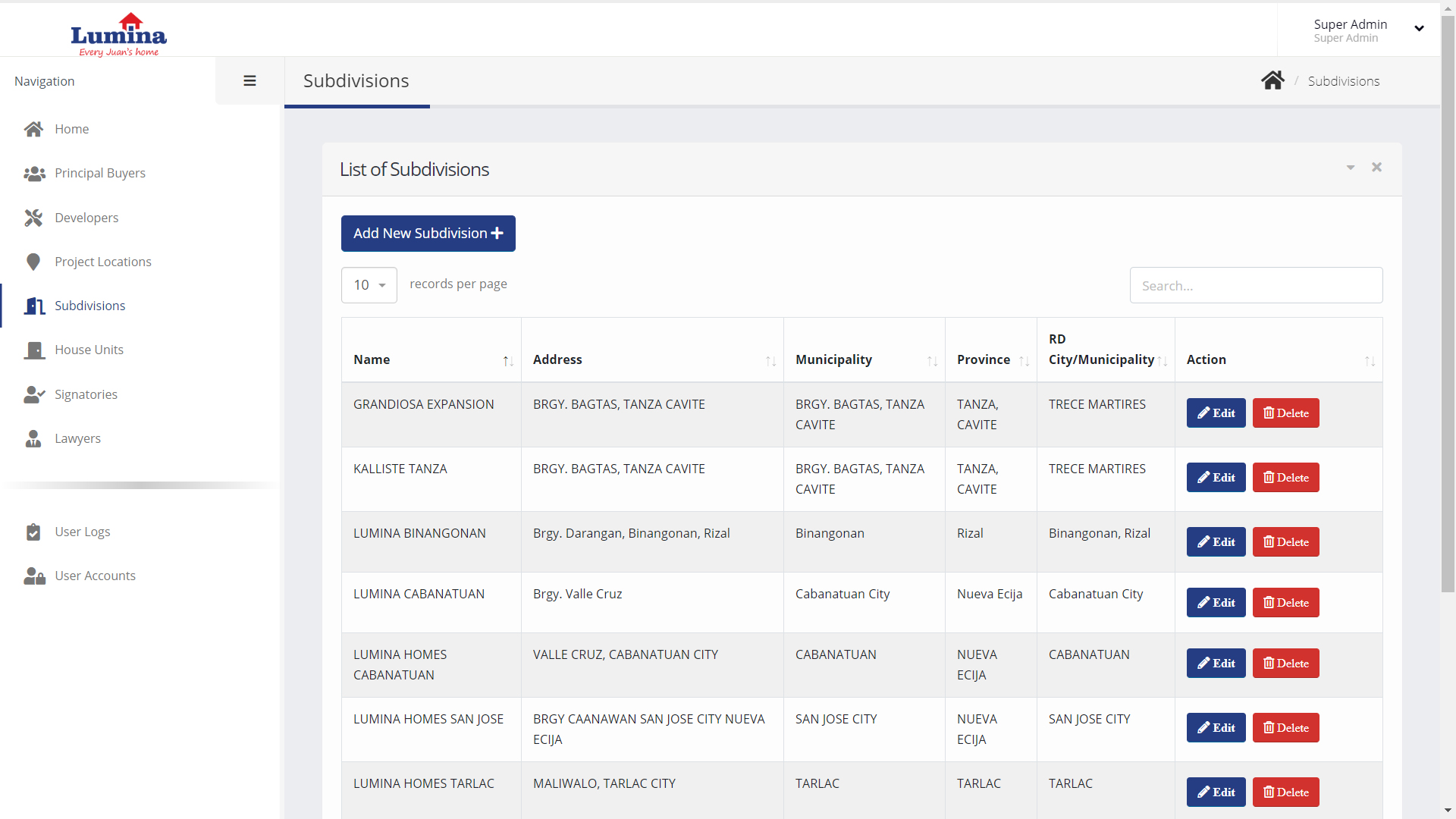Open Project Locations via the pin icon
Screen dimensions: 1456x819
click(33, 262)
